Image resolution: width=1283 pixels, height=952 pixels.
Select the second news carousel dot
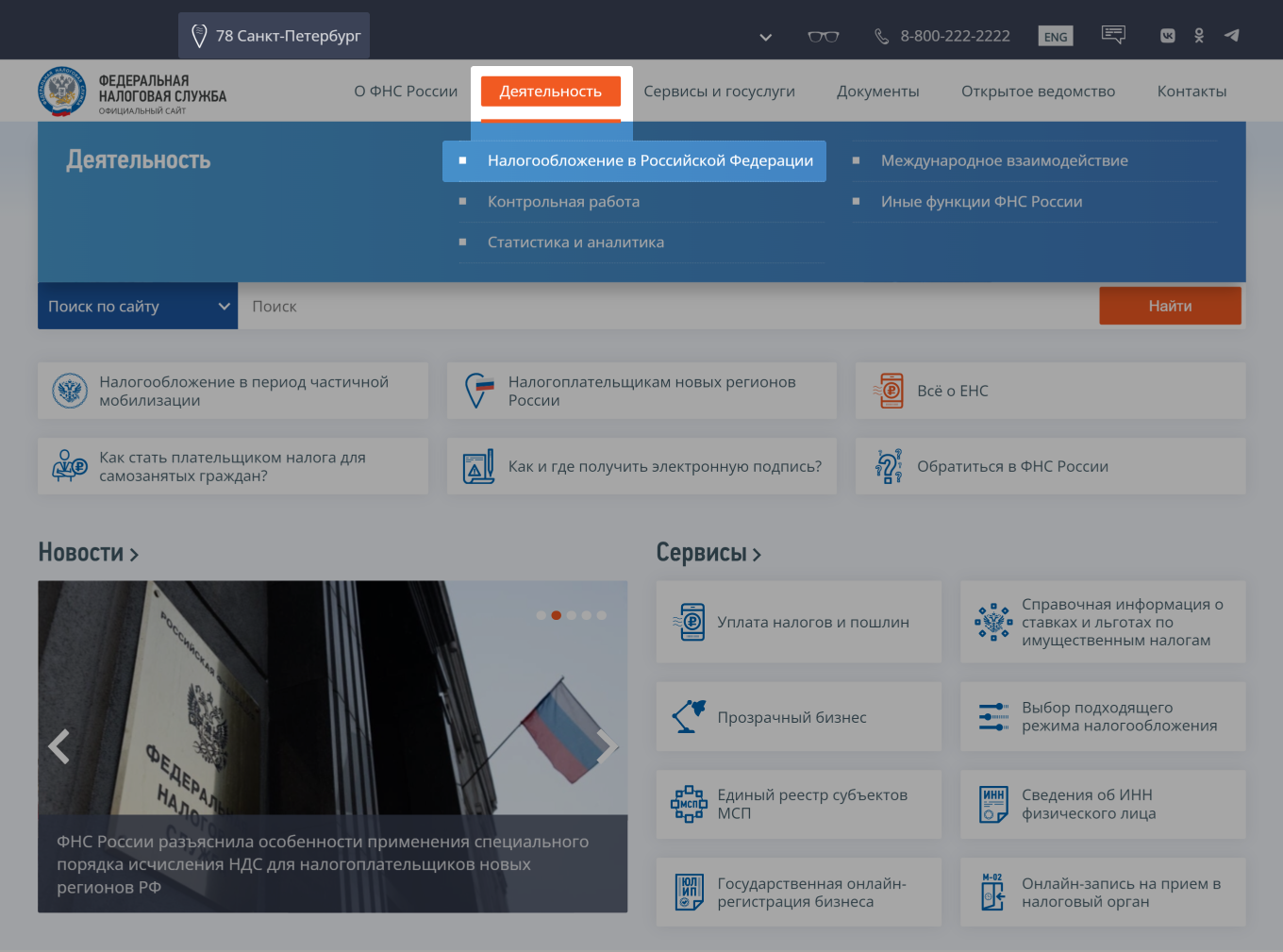[557, 615]
